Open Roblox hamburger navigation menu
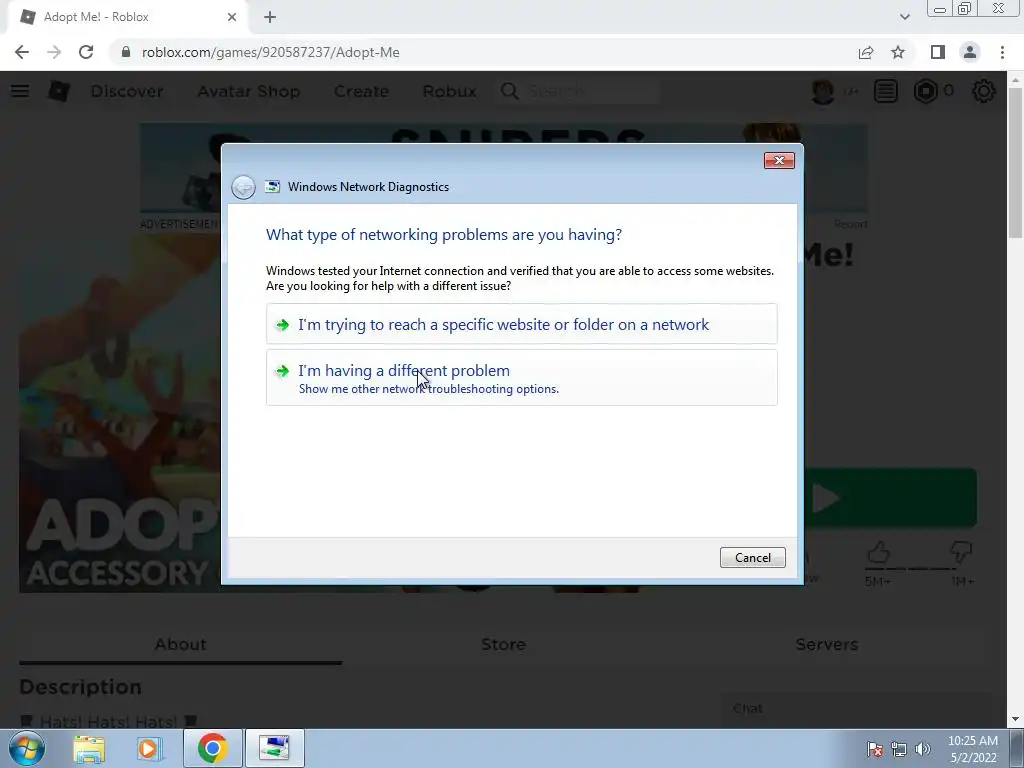The image size is (1024, 768). 20,91
